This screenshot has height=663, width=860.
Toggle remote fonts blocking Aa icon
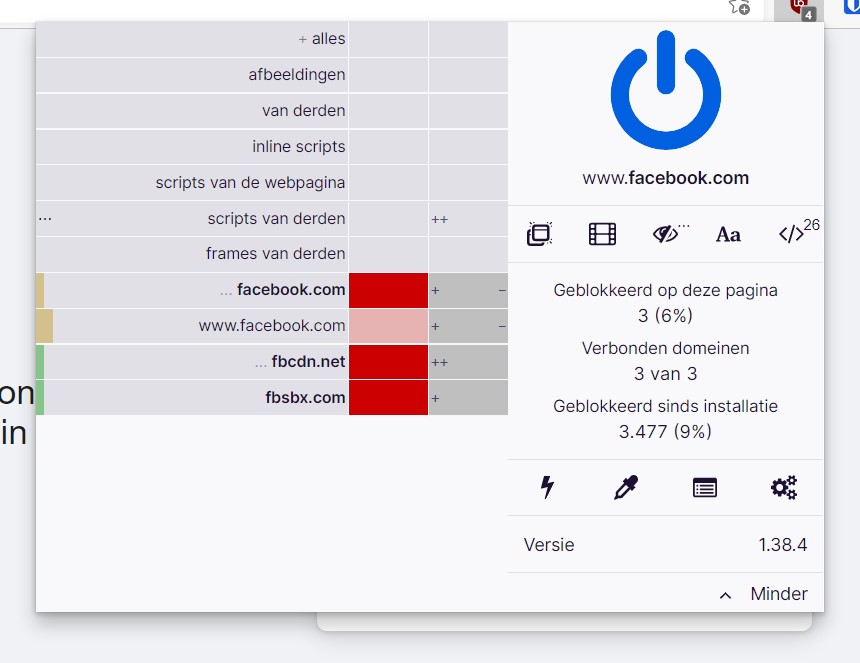click(728, 235)
